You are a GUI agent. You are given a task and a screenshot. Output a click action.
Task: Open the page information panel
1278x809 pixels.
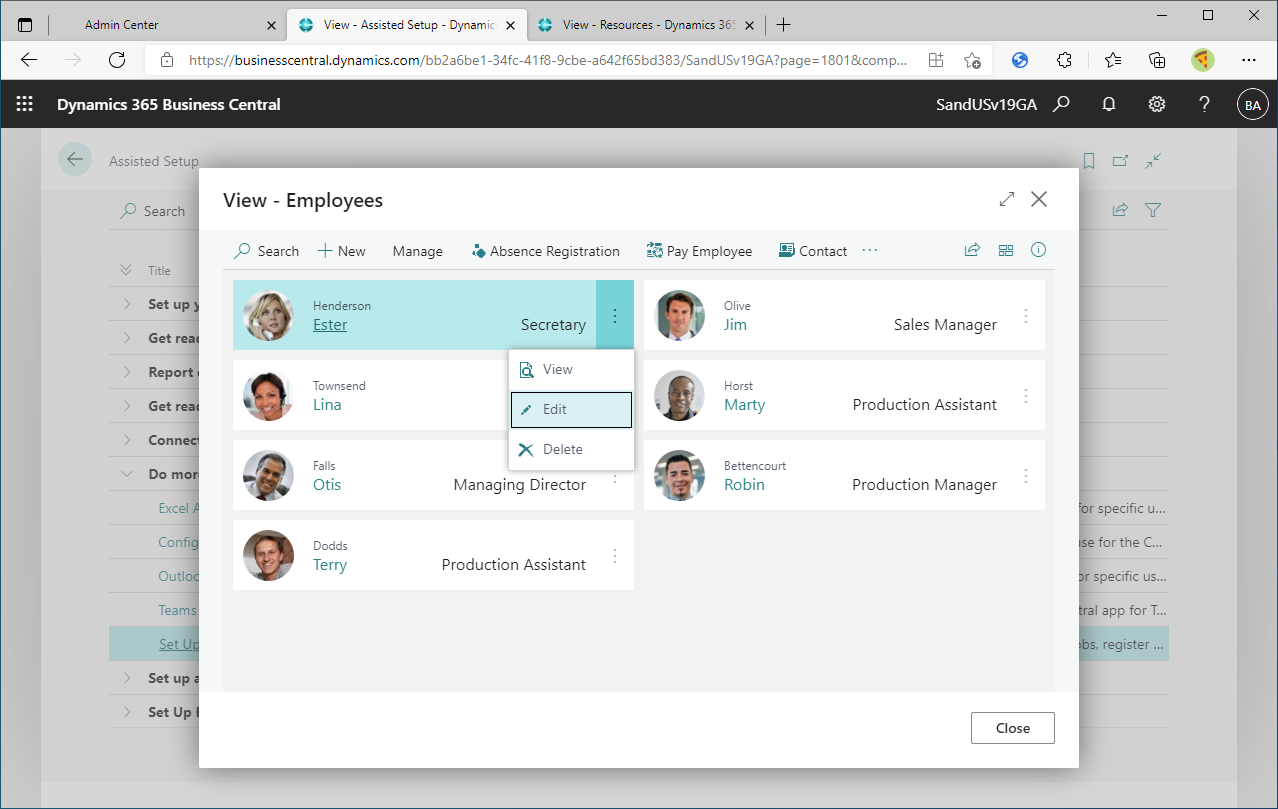tap(1038, 250)
